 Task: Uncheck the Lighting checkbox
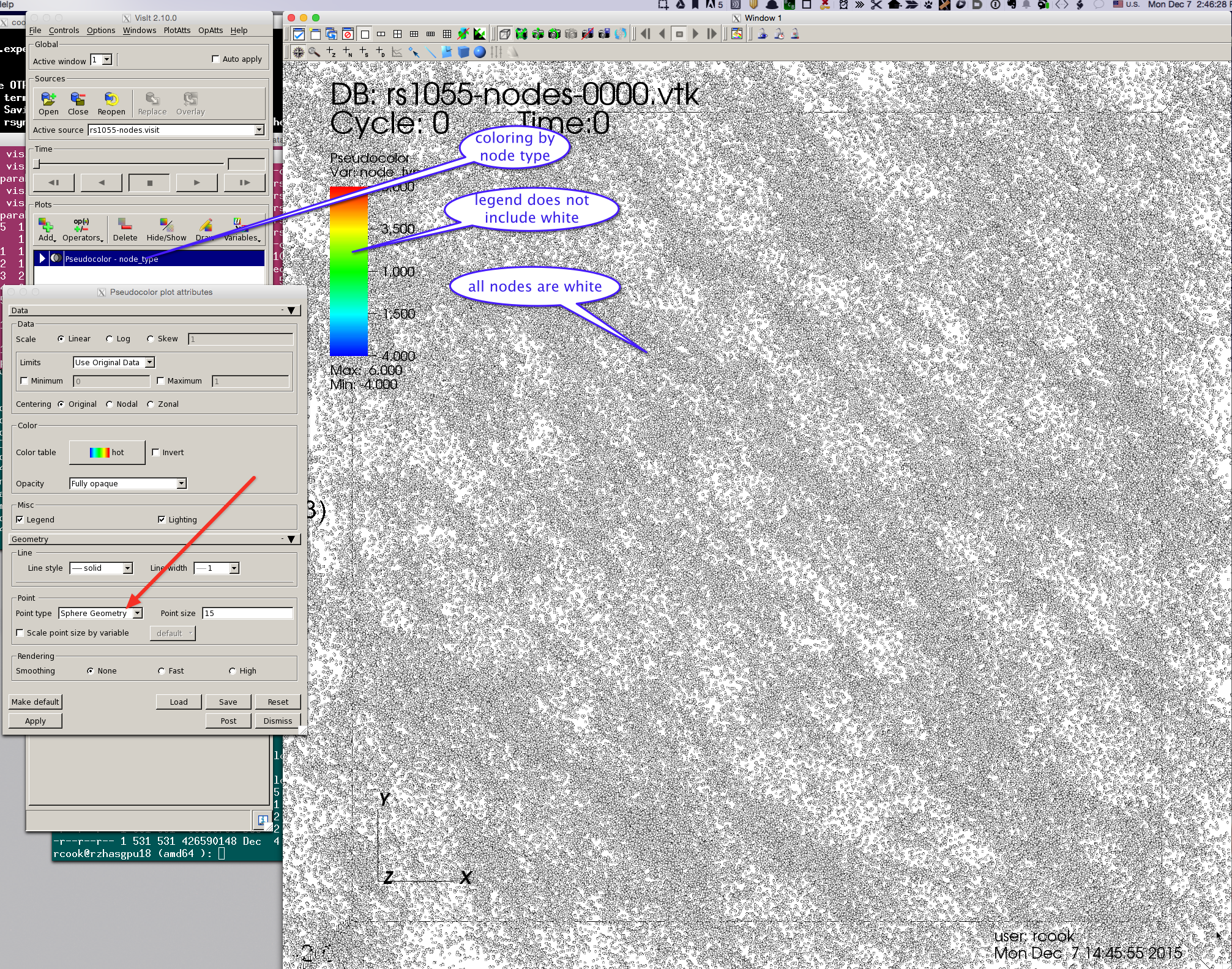click(162, 520)
